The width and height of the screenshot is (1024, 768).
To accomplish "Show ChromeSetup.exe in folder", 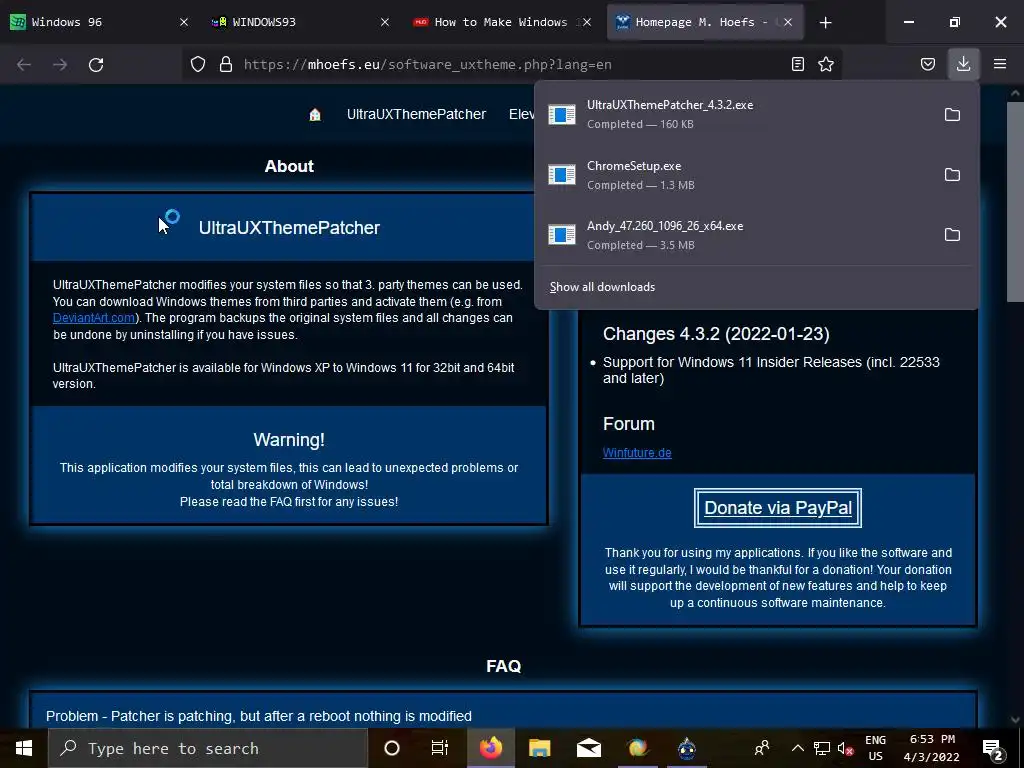I will (952, 174).
